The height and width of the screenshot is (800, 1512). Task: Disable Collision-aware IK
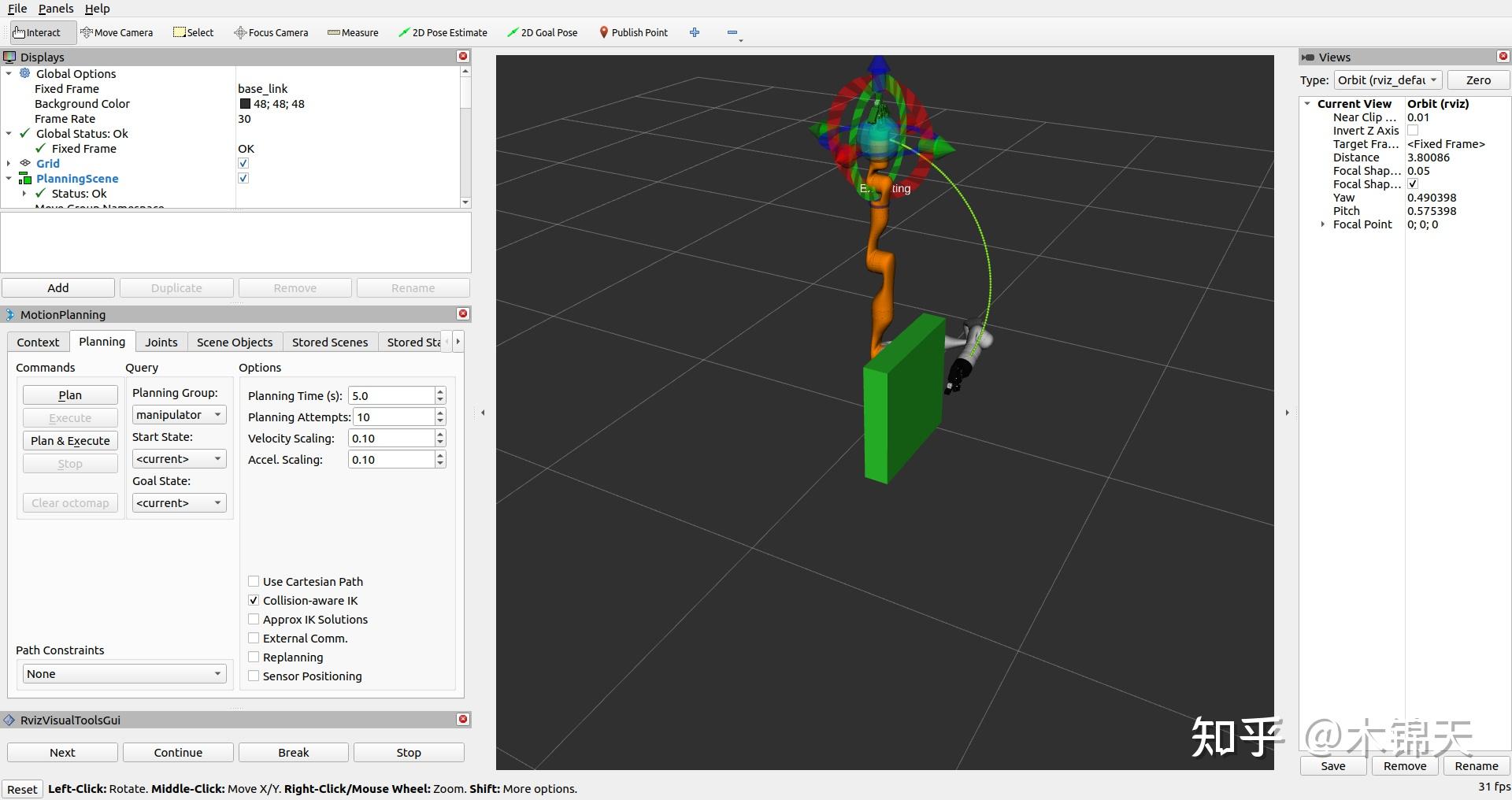click(x=254, y=600)
